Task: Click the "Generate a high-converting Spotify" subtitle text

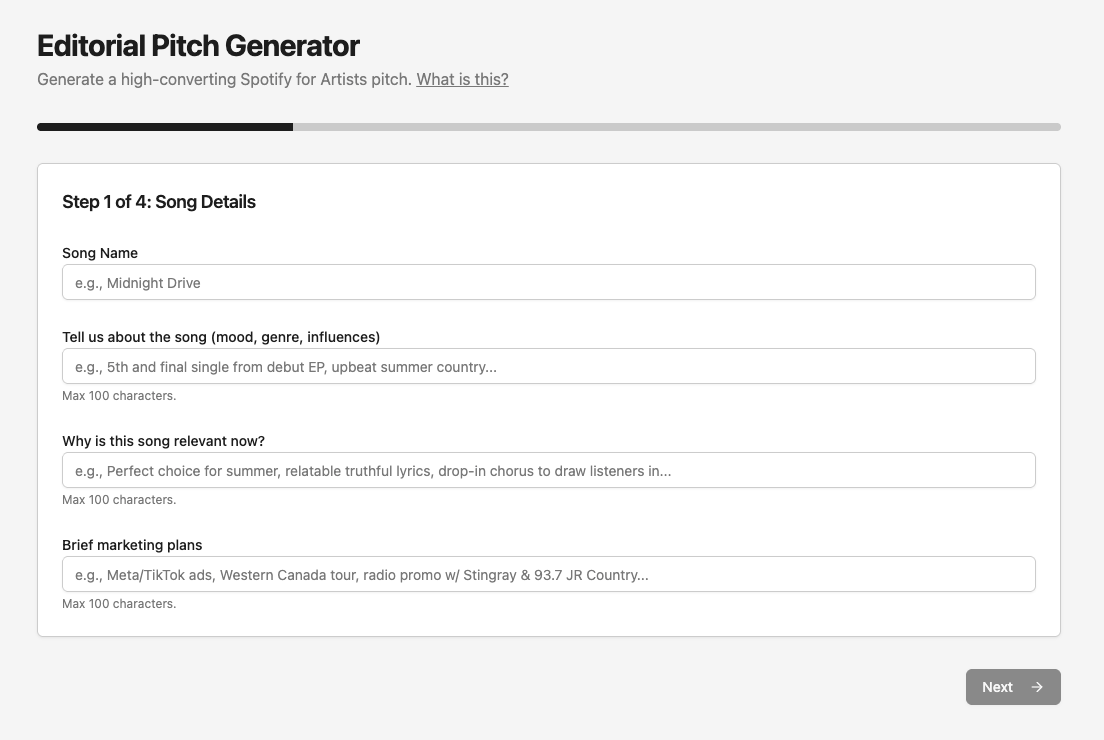Action: (x=224, y=79)
